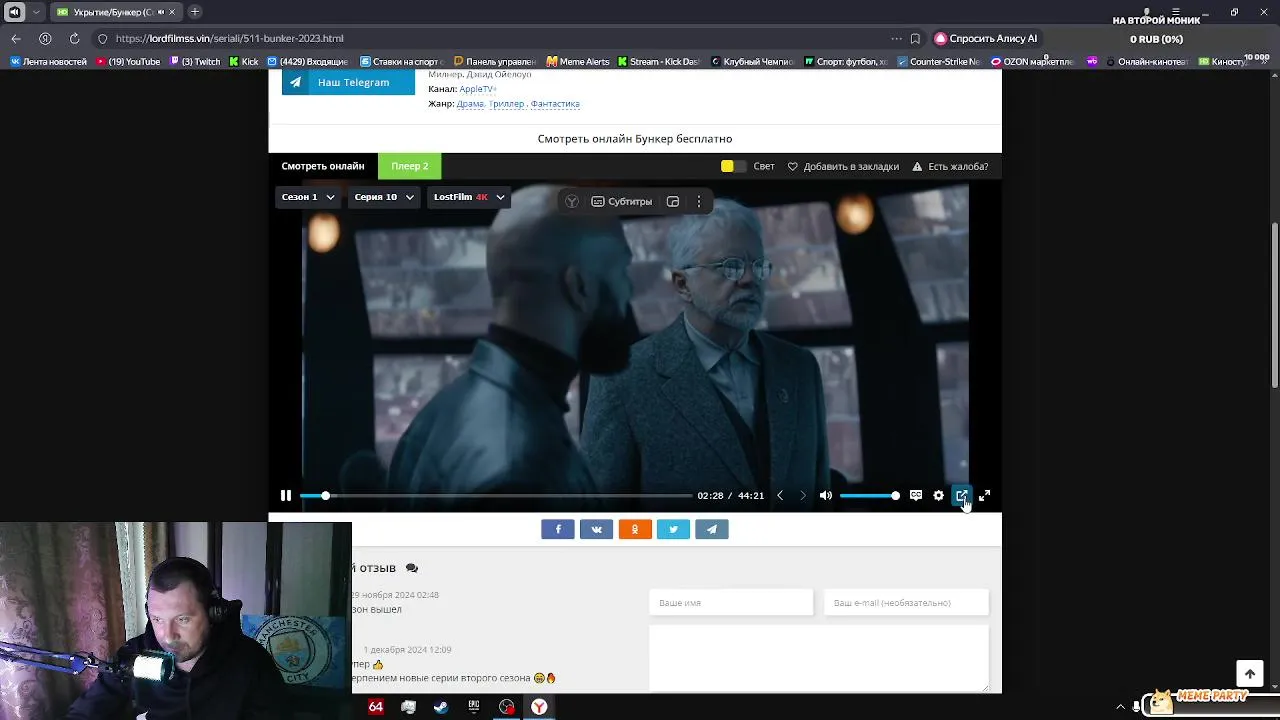Click the address bar URL

click(229, 38)
